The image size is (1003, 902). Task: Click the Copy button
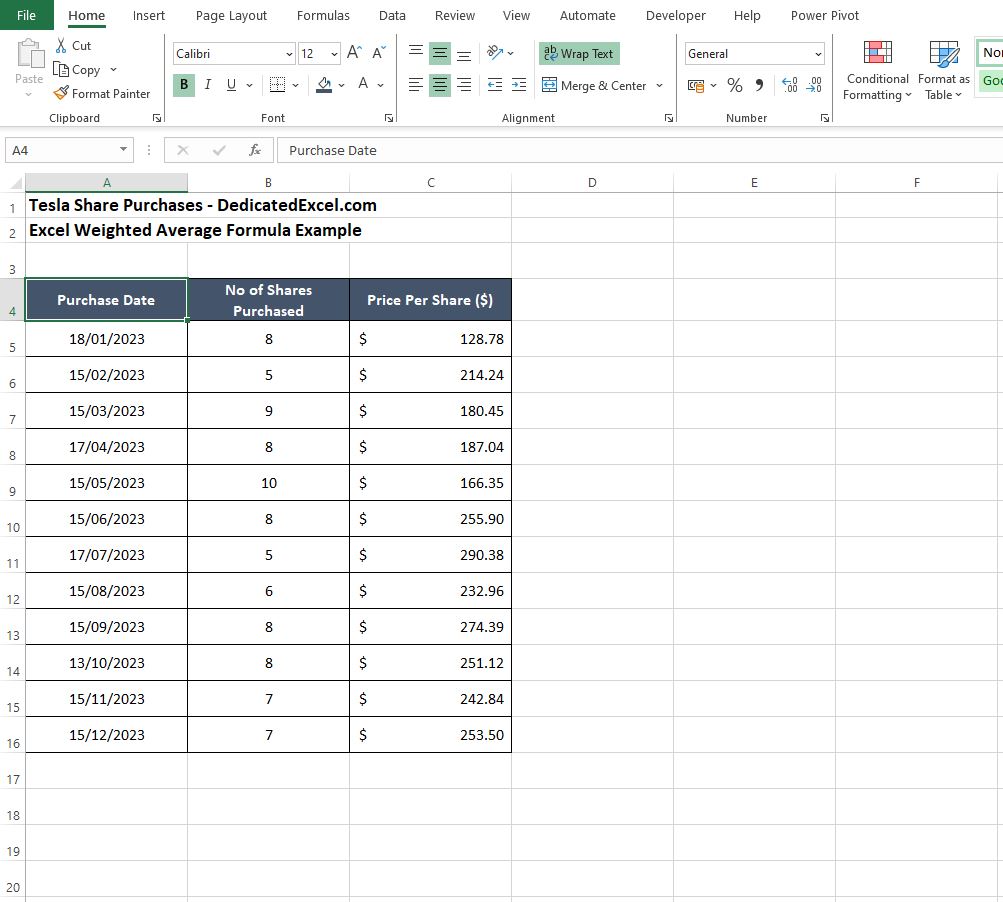pos(77,70)
